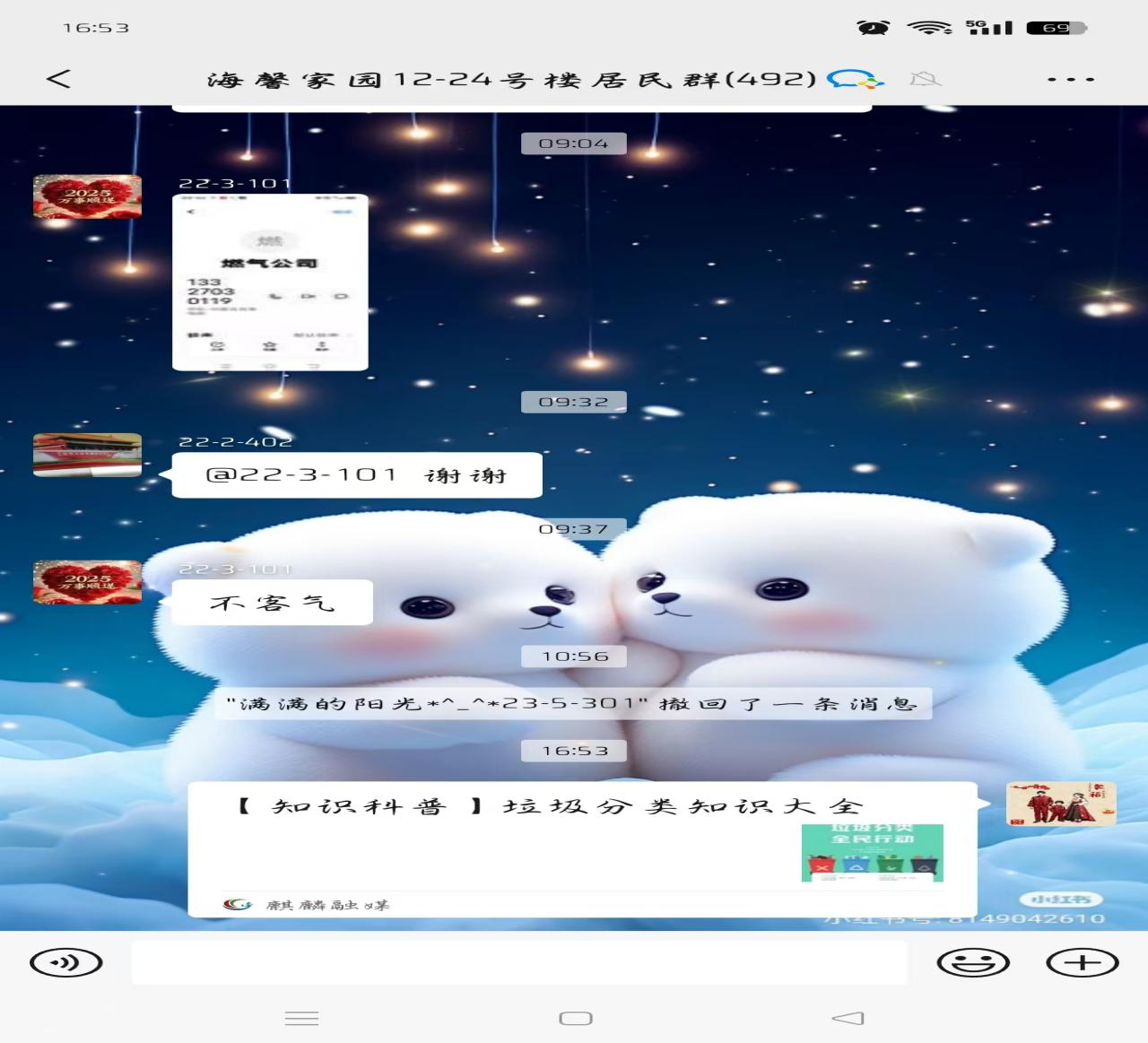Open the emoji picker with the smiley icon
Viewport: 1148px width, 1043px height.
coord(973,963)
